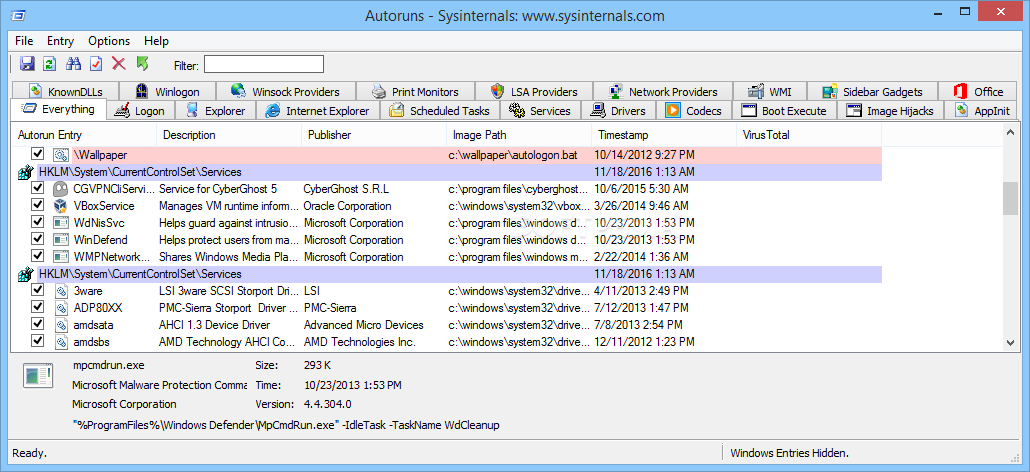
Task: Select the KnownDLLs tab
Action: (x=66, y=92)
